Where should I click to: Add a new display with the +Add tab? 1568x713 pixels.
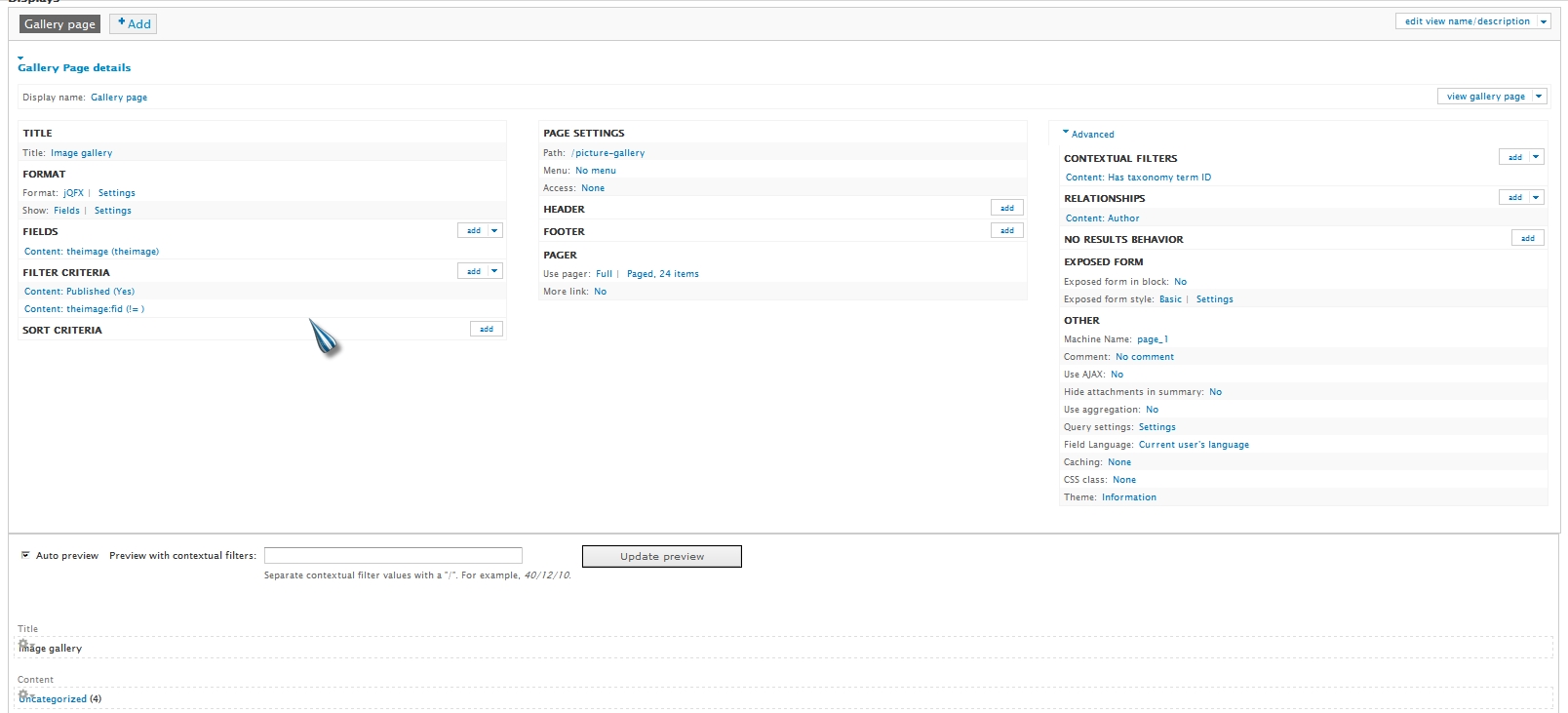pos(134,24)
